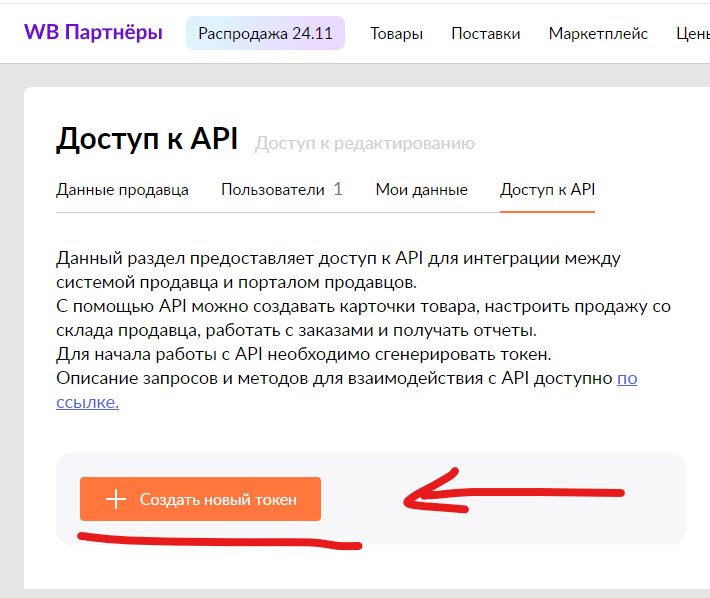This screenshot has width=710, height=598.
Task: Open the Товары menu
Action: pyautogui.click(x=396, y=33)
